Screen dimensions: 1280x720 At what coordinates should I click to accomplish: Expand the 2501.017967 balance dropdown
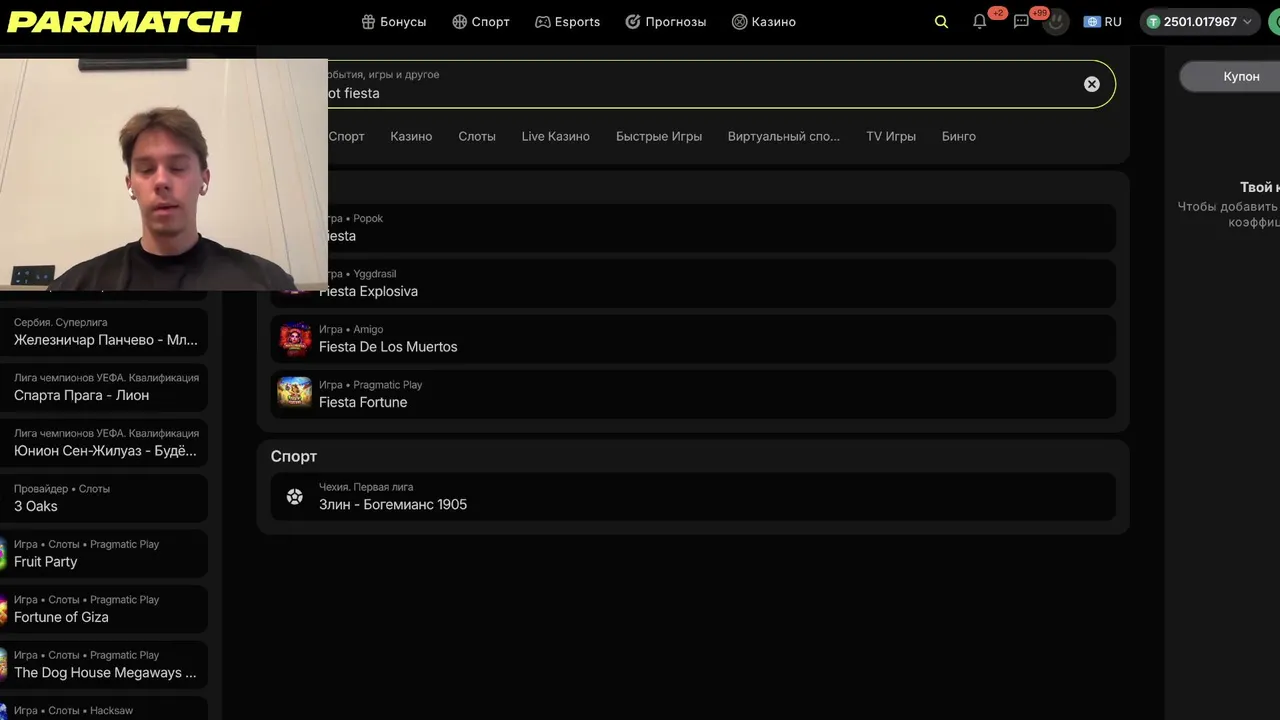pyautogui.click(x=1199, y=22)
